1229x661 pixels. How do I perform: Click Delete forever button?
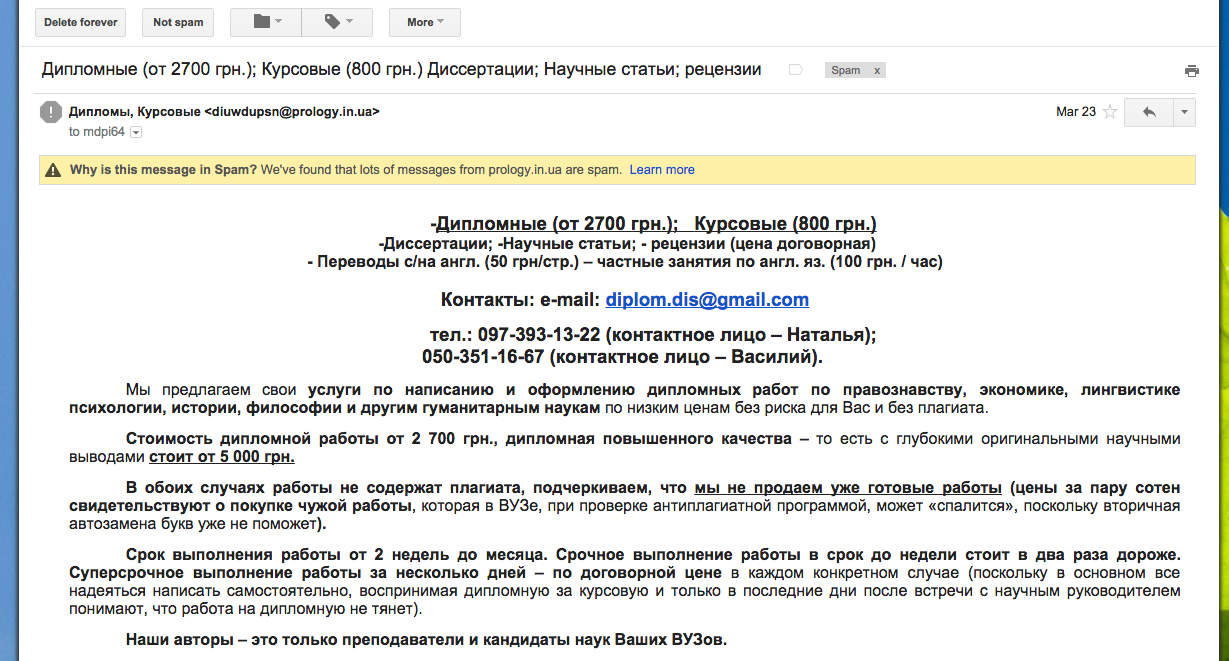coord(80,22)
